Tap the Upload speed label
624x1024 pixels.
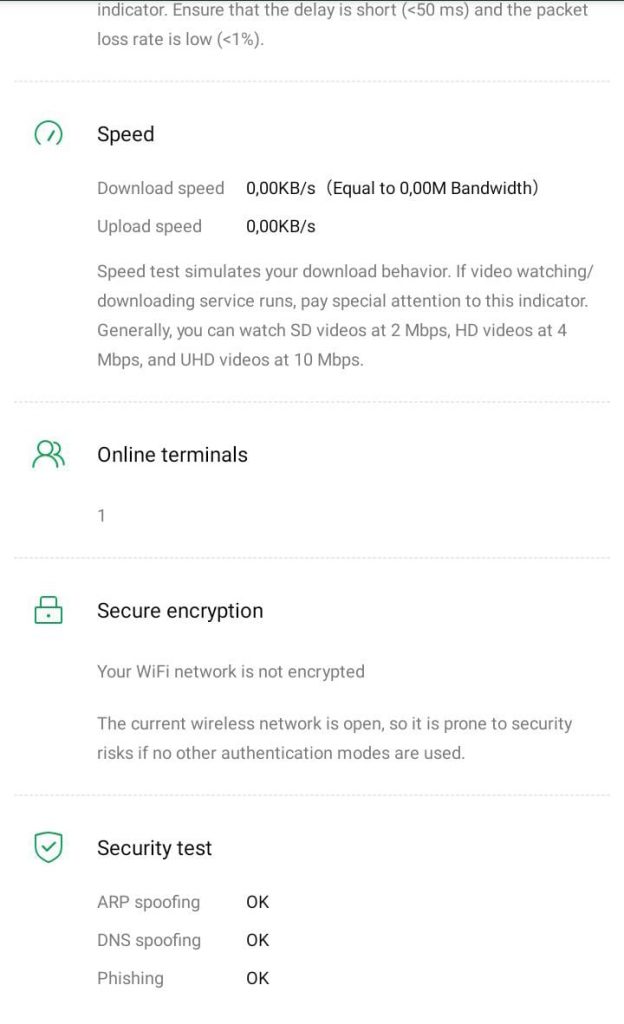[x=149, y=226]
